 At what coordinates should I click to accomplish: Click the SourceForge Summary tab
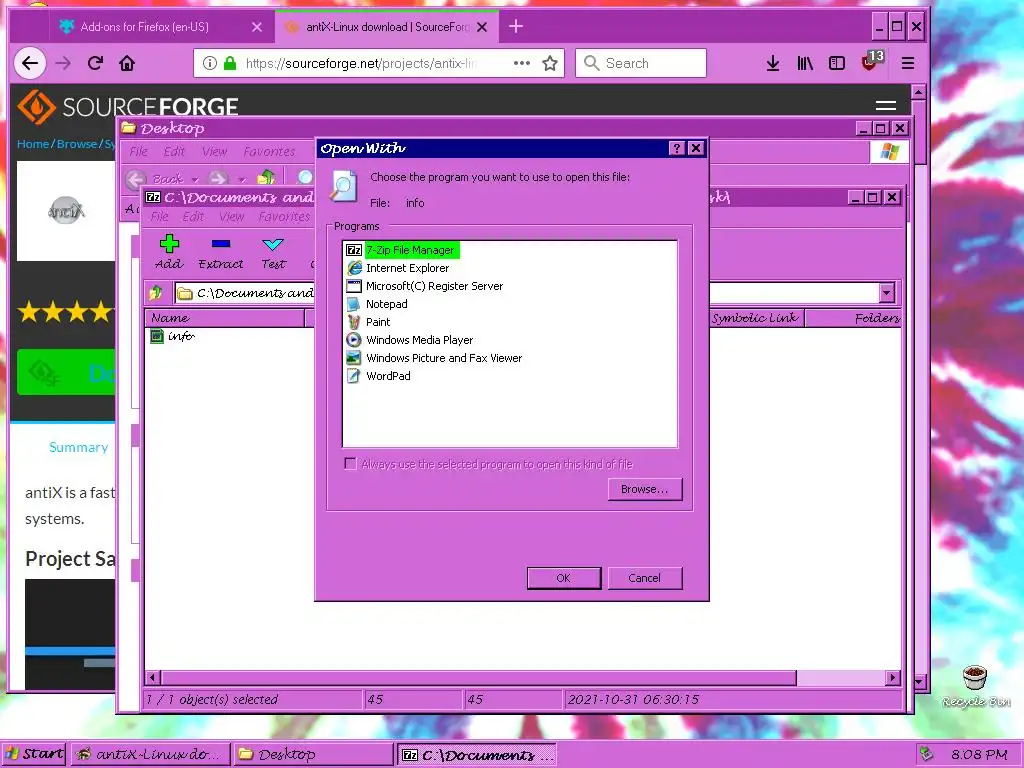click(x=78, y=447)
